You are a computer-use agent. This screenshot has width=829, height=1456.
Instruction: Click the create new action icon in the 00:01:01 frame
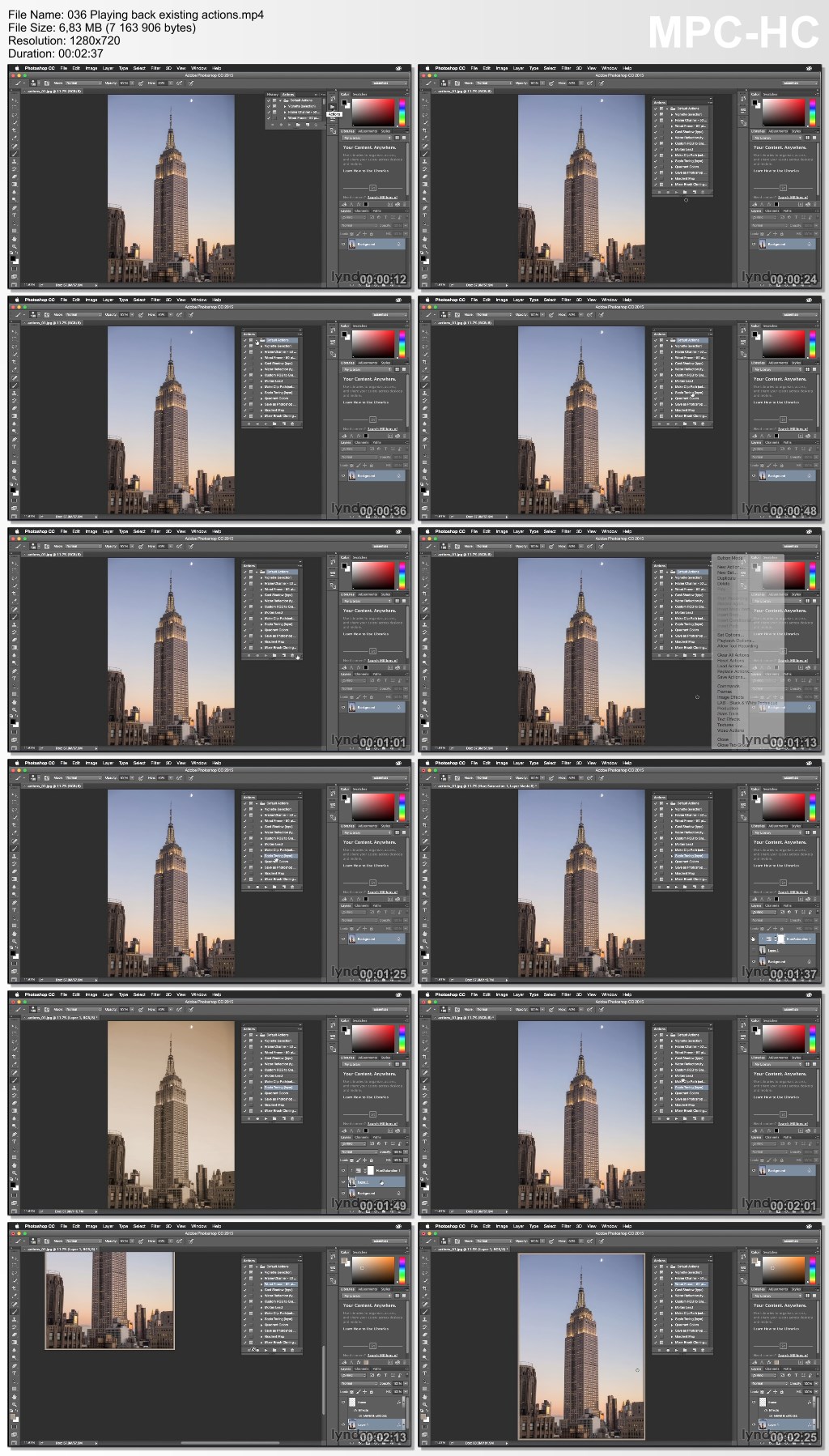(x=284, y=655)
